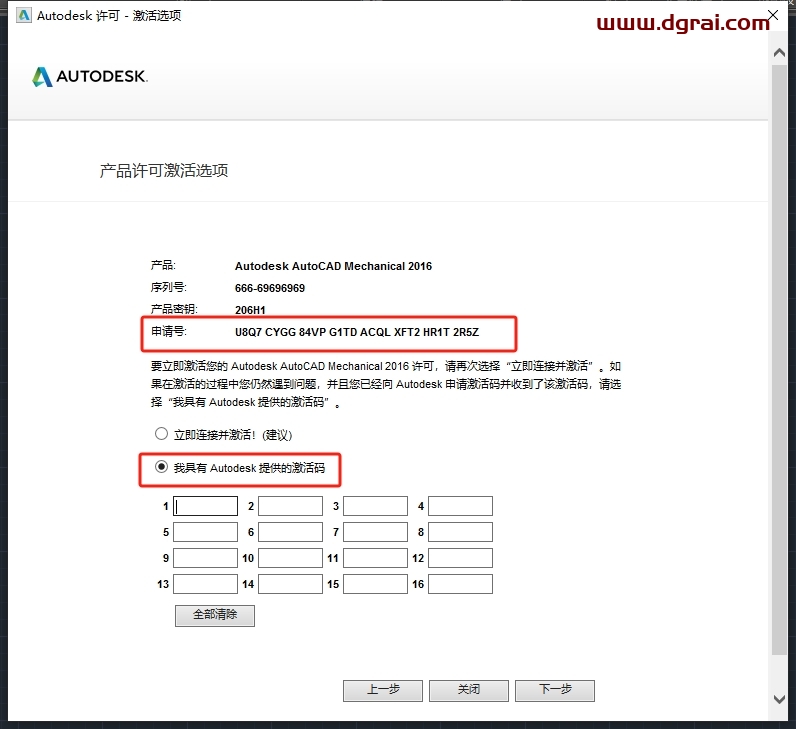Click activation code field 11

click(x=376, y=558)
